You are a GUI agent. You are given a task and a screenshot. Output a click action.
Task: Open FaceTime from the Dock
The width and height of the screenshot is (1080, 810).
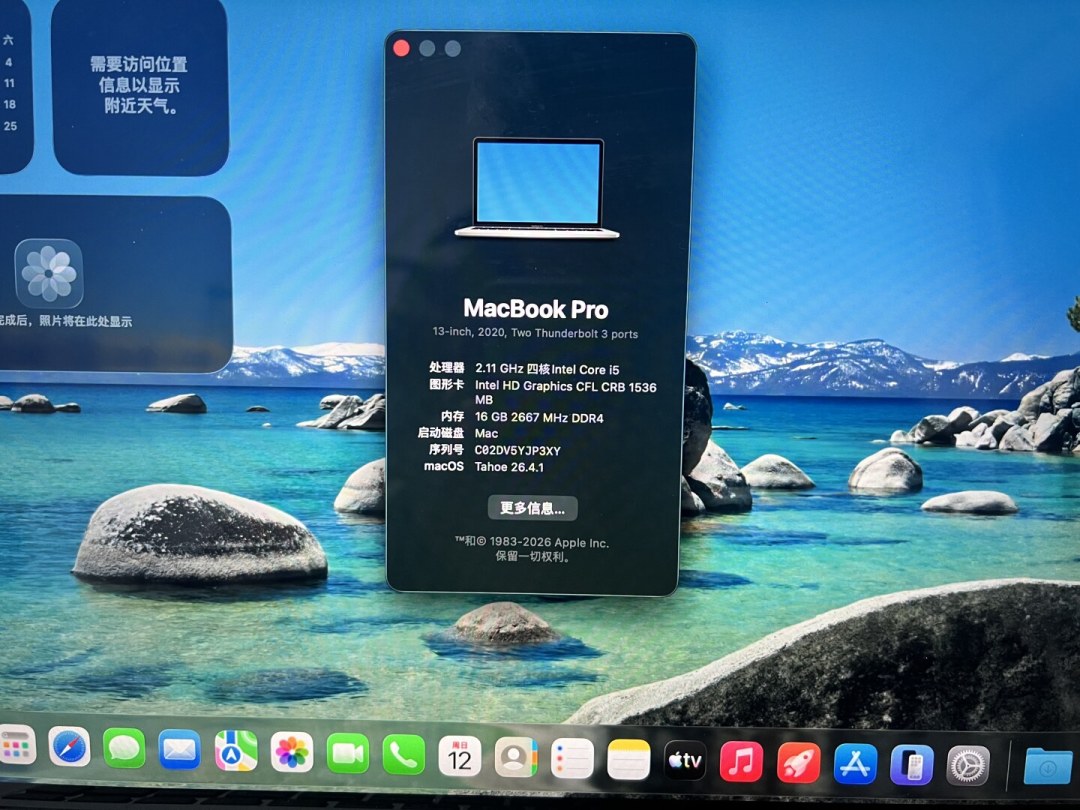348,754
